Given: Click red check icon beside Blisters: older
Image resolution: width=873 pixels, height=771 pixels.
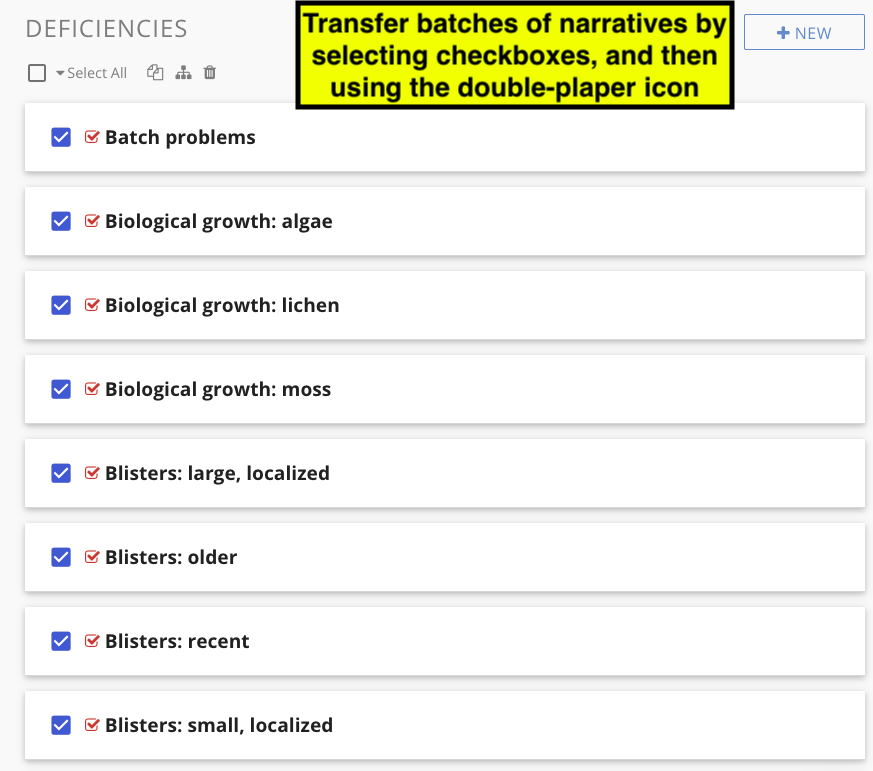Looking at the screenshot, I should pyautogui.click(x=92, y=557).
